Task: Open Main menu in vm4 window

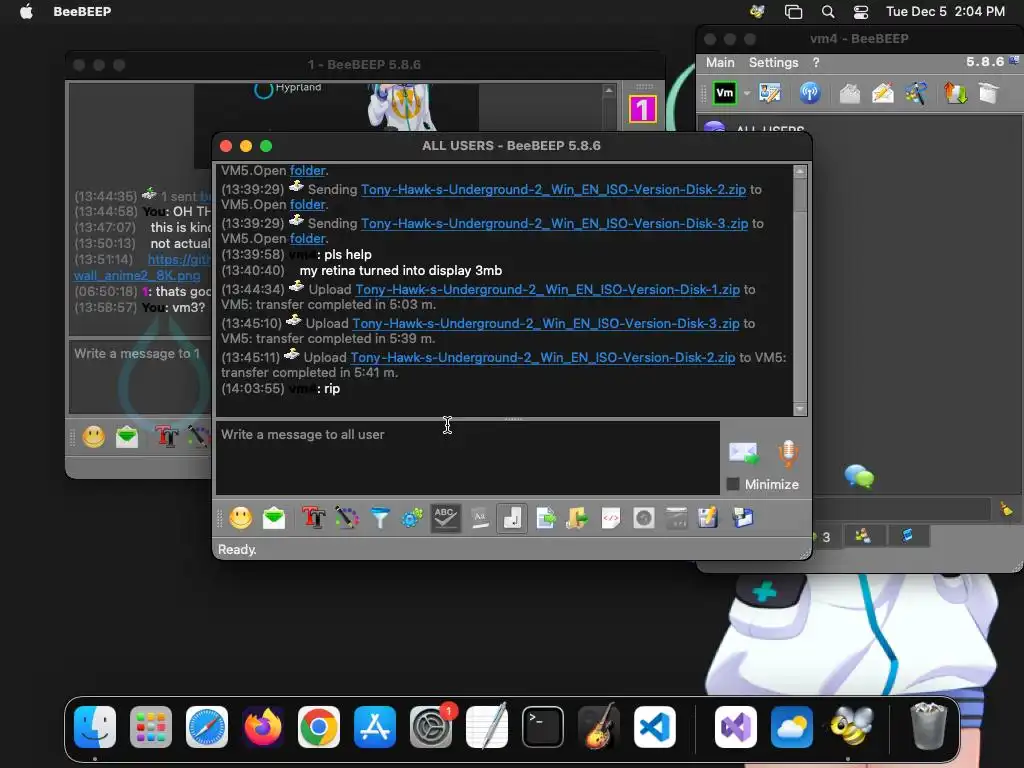Action: 720,63
